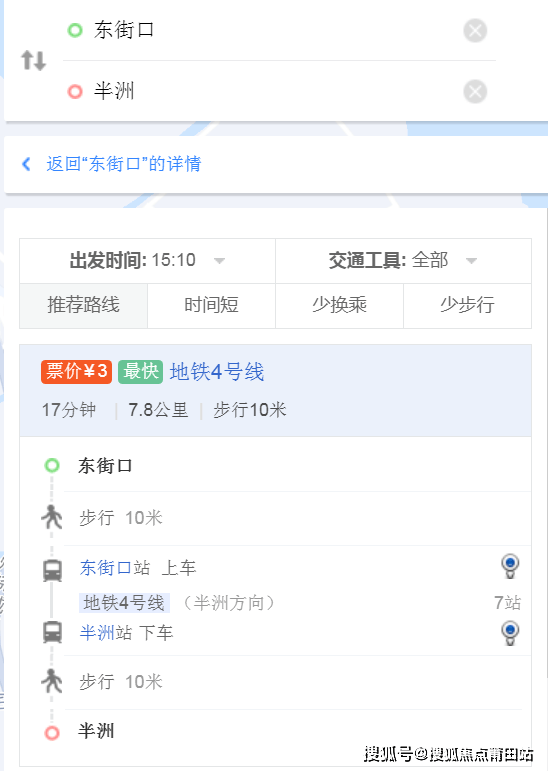
Task: Click the subway icon beside 半洲站 下车
Action: click(52, 632)
